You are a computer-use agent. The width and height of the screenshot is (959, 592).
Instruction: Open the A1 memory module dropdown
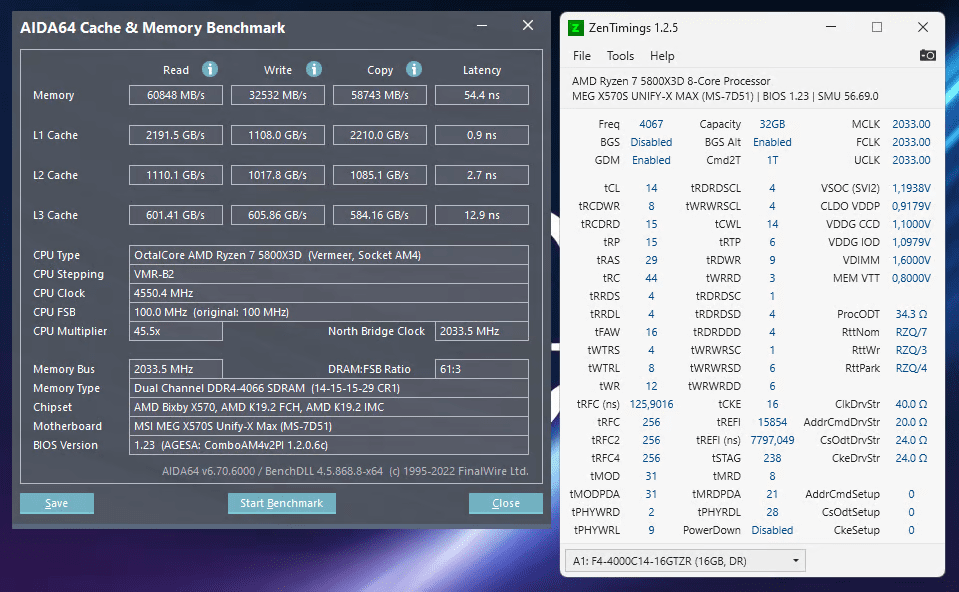[x=685, y=561]
